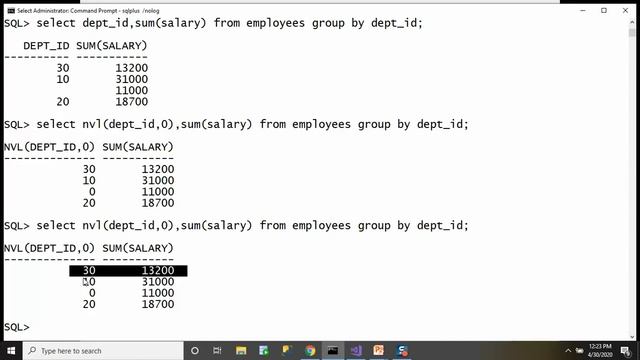Open Cortana circle icon on taskbar
The image size is (640, 360).
[x=195, y=351]
